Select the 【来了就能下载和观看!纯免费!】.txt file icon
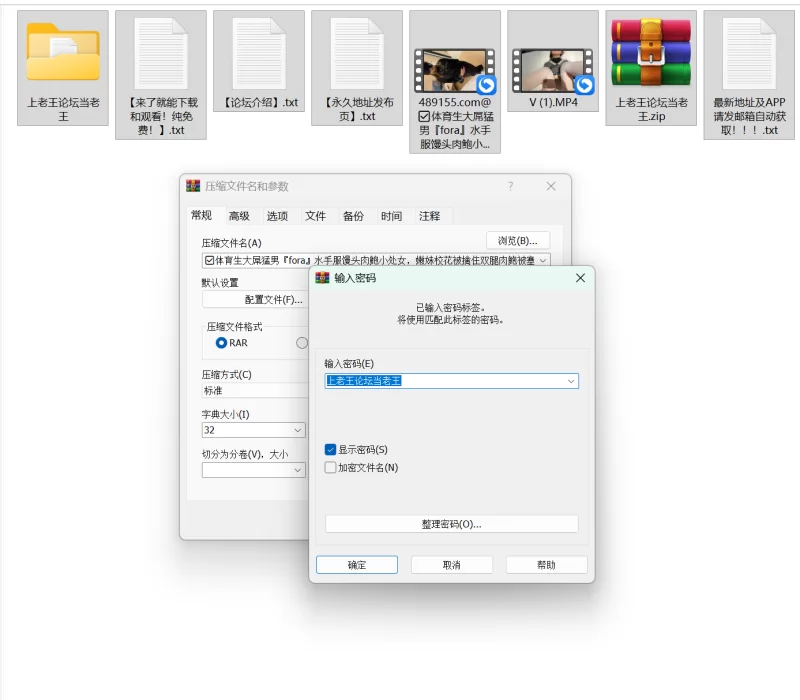The image size is (800, 700). point(161,54)
